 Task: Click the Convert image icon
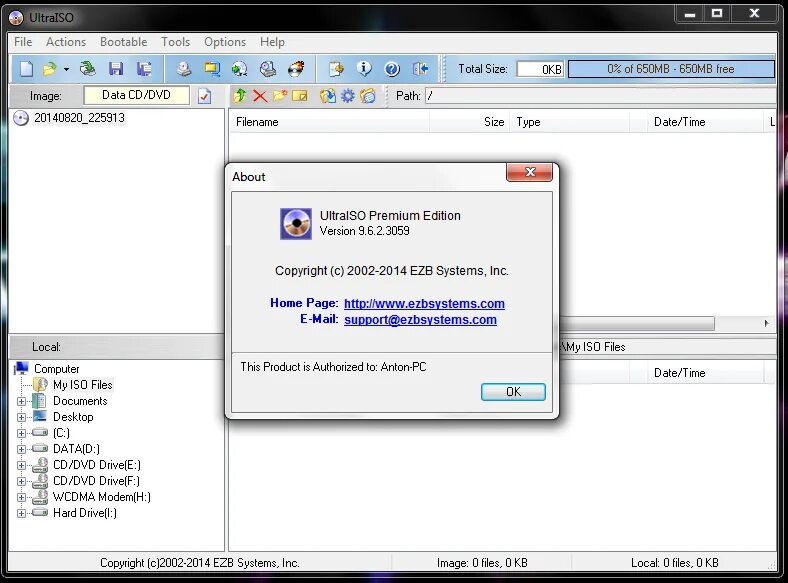pyautogui.click(x=239, y=69)
